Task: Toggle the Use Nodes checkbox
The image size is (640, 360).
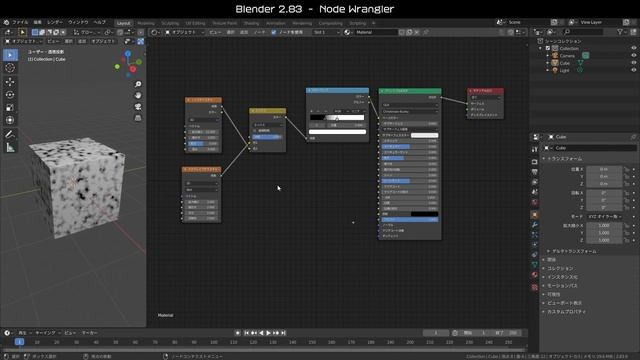Action: point(273,32)
